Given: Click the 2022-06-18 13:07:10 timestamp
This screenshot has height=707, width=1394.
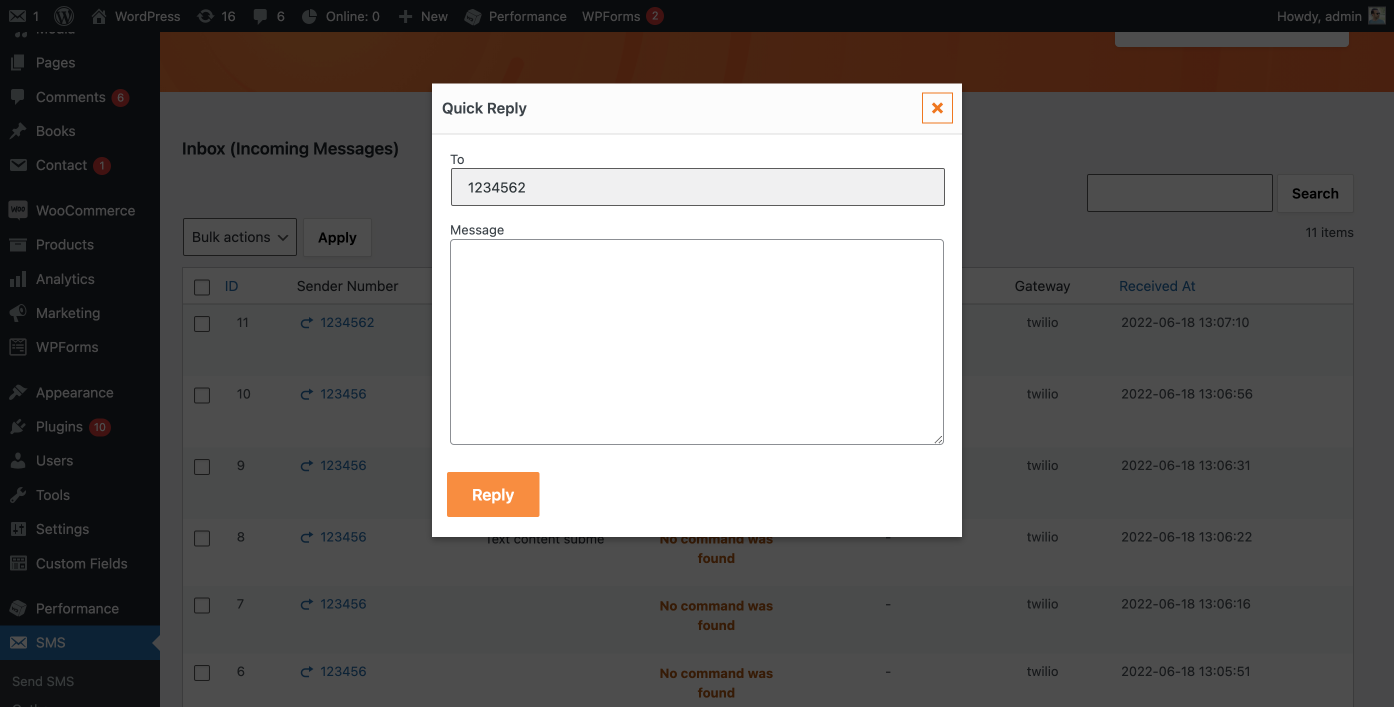Looking at the screenshot, I should (1185, 322).
